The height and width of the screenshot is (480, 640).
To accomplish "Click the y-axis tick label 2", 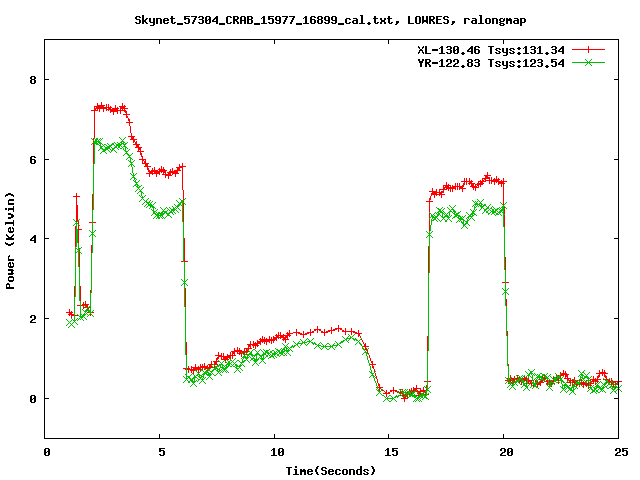I will point(33,319).
